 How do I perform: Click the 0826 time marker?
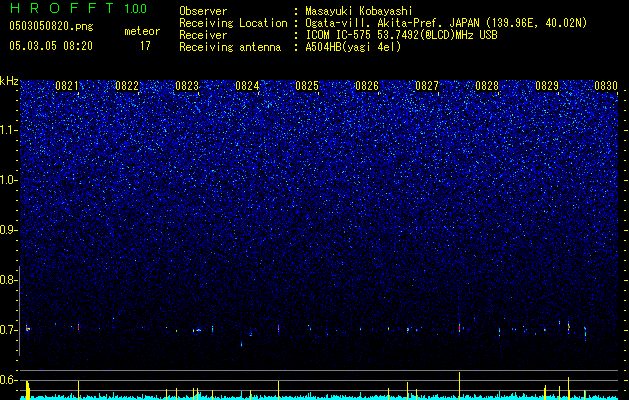[x=367, y=86]
